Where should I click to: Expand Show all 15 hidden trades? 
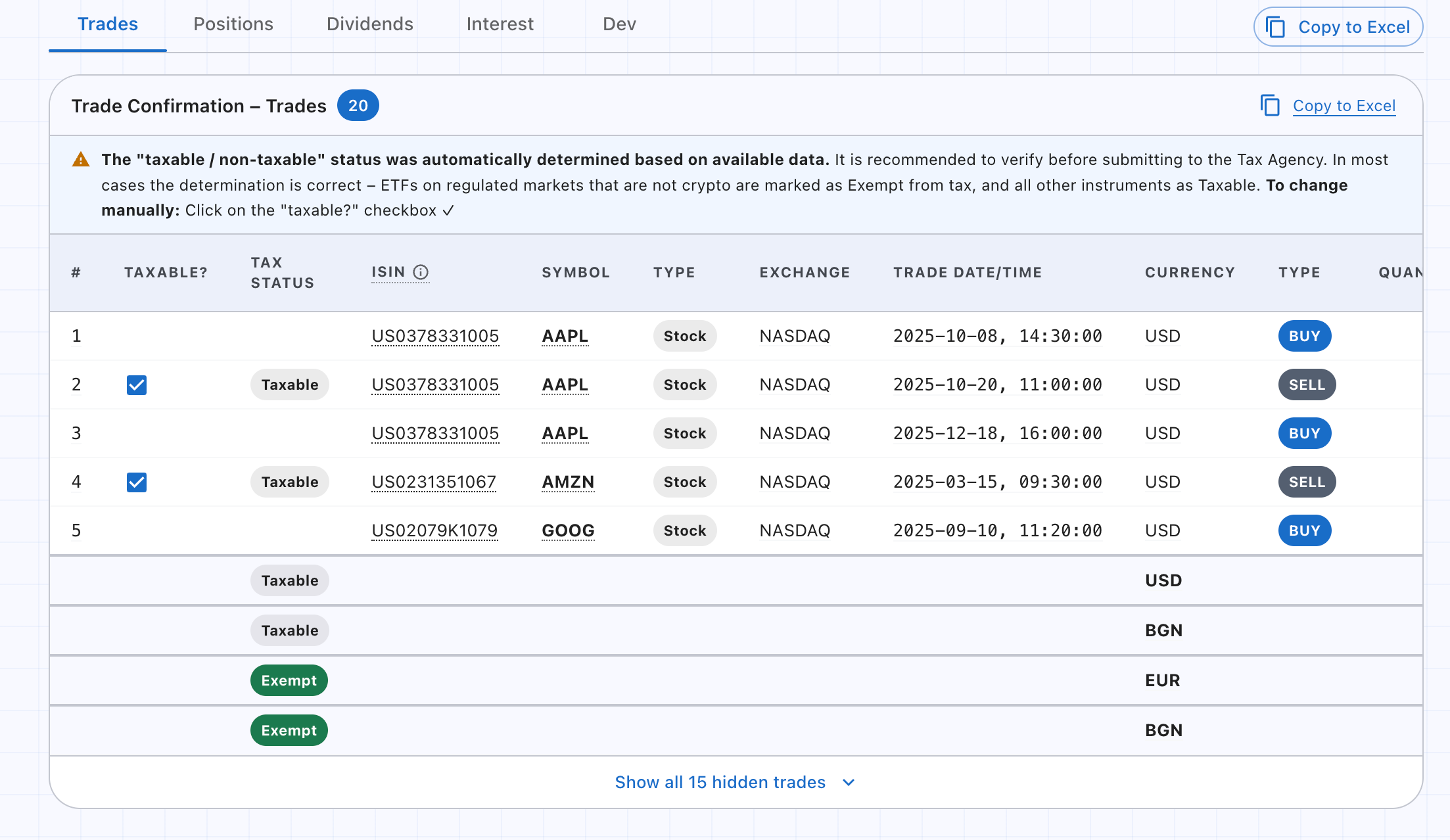[x=736, y=782]
